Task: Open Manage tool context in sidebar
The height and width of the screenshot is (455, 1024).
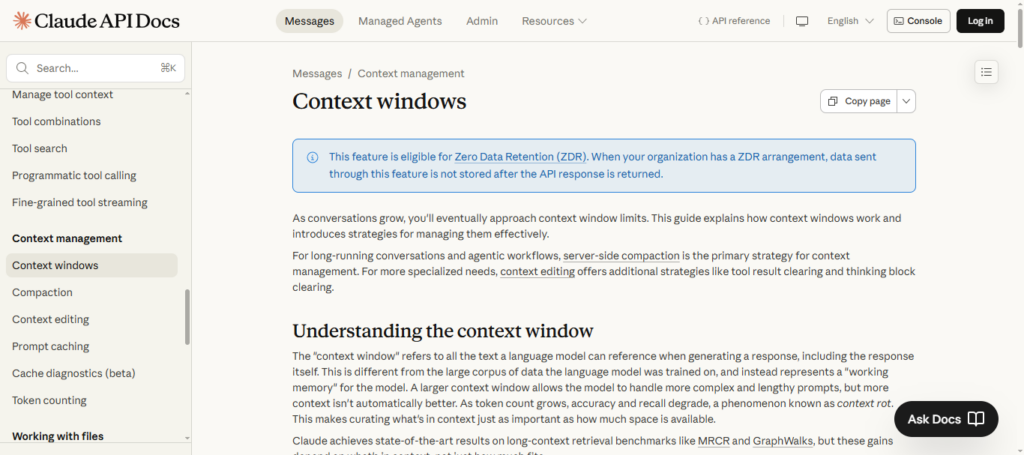Action: coord(63,95)
